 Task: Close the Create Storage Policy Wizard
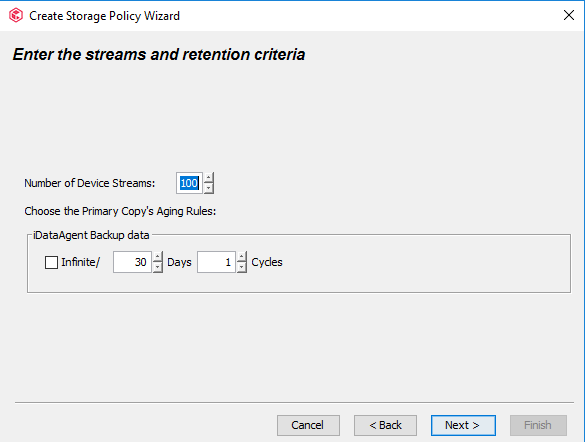(x=569, y=15)
